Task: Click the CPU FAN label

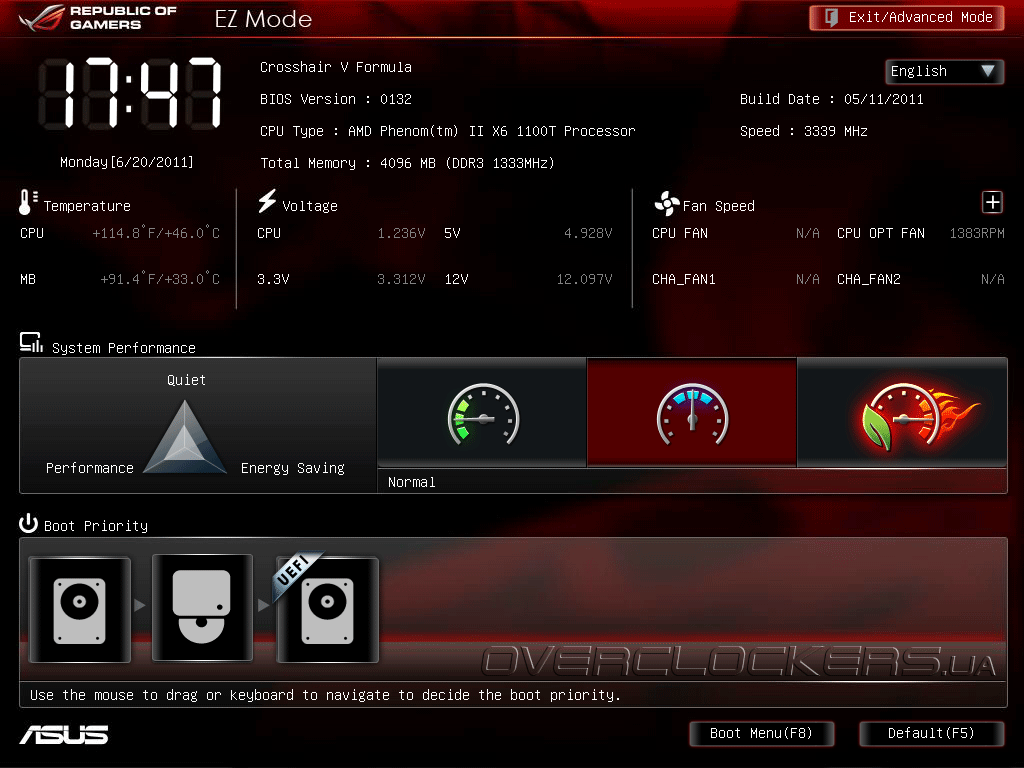Action: tap(680, 233)
